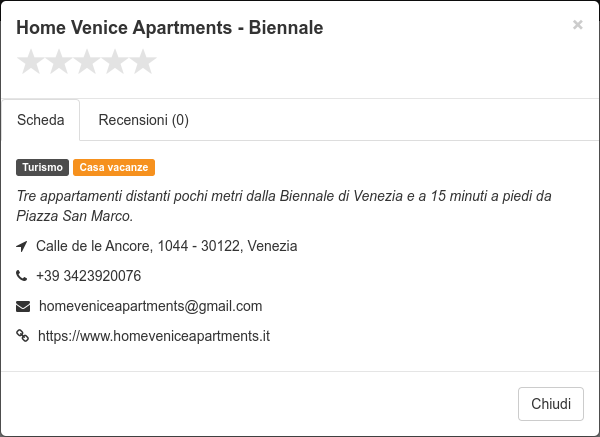Switch to the Scheda tab

point(41,120)
